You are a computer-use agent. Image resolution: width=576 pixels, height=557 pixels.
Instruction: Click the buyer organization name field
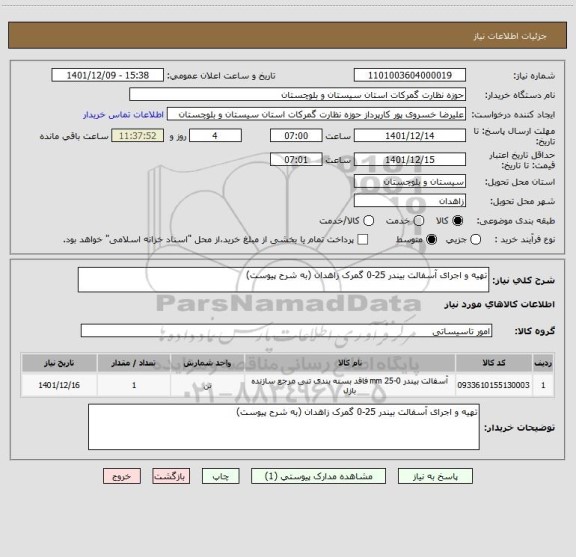(298, 95)
